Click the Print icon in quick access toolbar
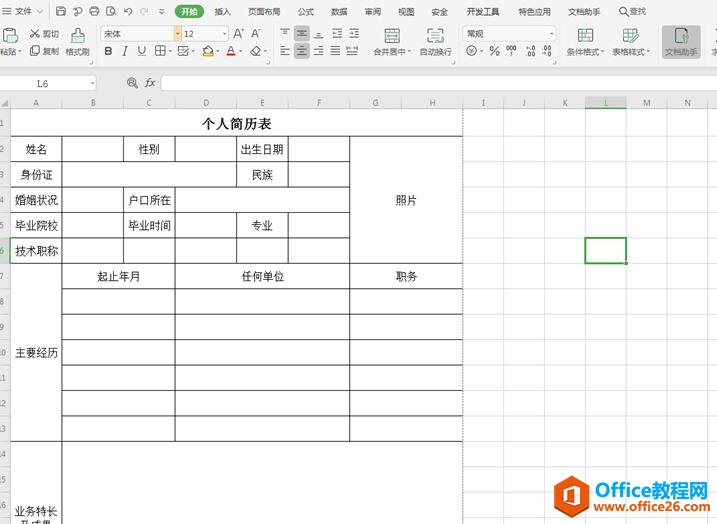The height and width of the screenshot is (524, 717). (x=94, y=11)
